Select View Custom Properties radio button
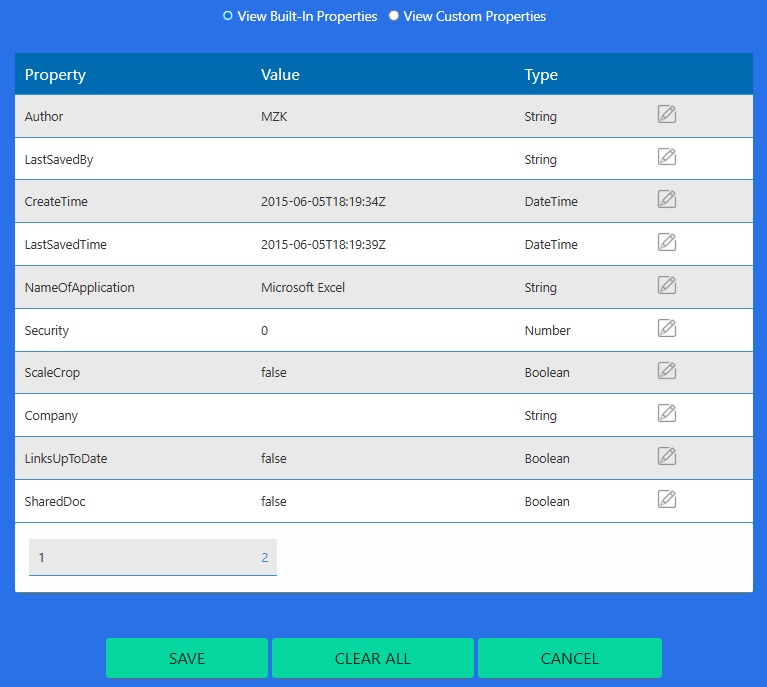This screenshot has height=687, width=767. [x=394, y=16]
